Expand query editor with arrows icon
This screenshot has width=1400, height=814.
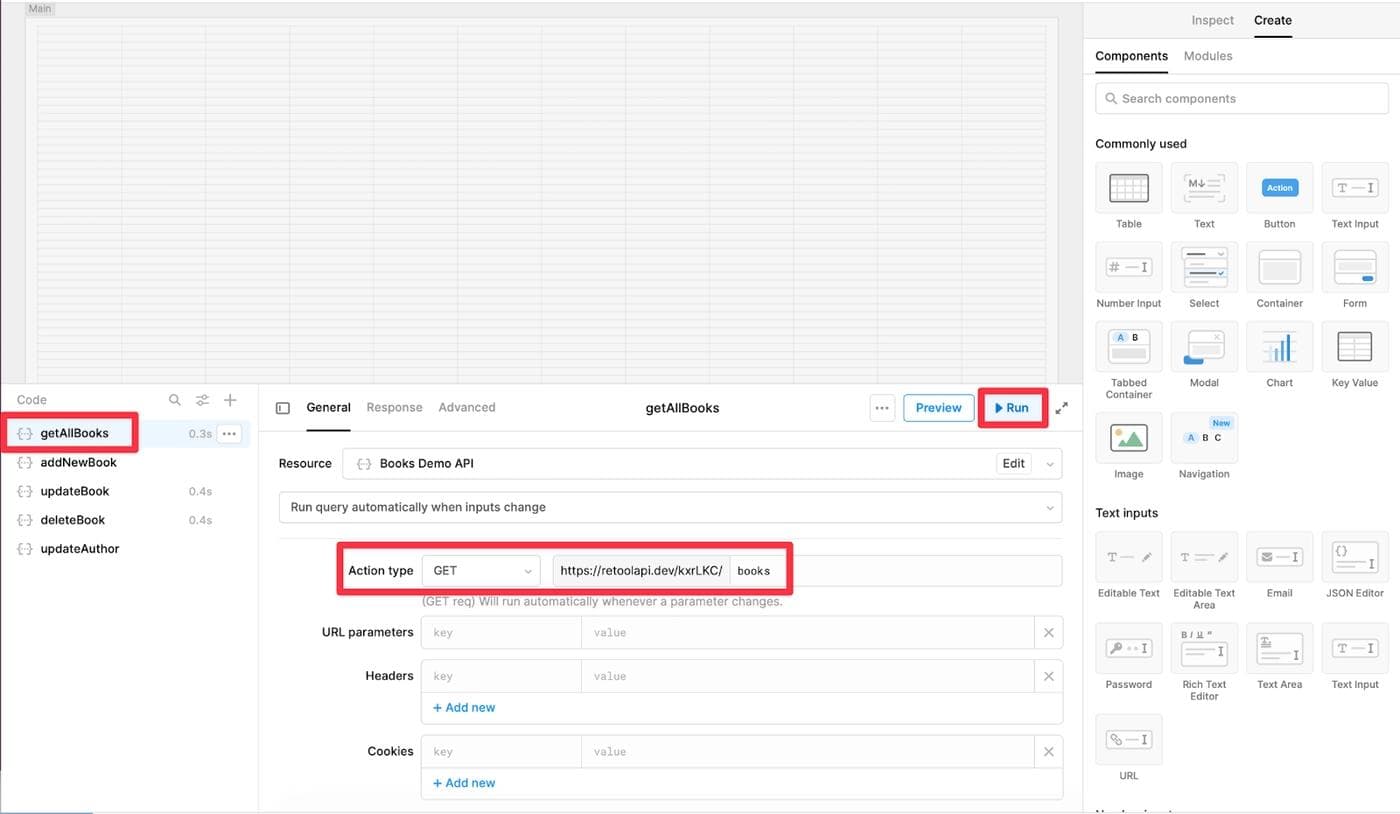pyautogui.click(x=1062, y=408)
